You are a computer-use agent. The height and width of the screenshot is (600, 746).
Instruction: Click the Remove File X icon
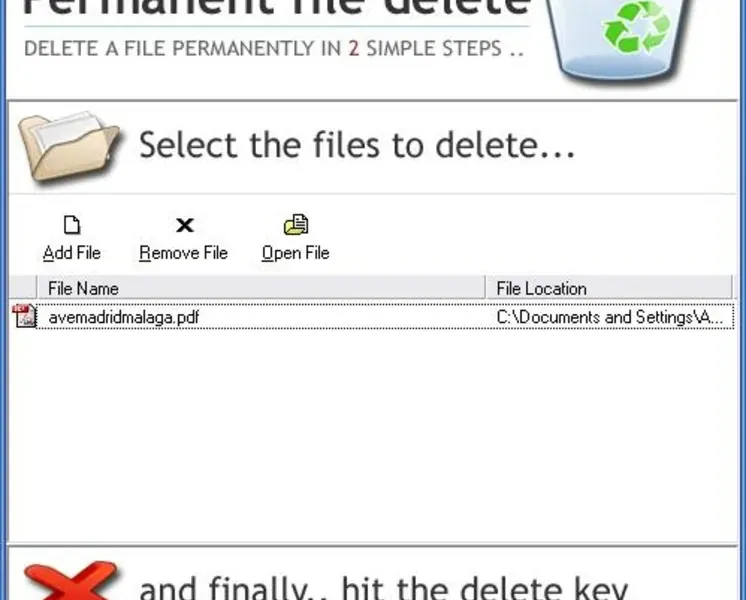[x=185, y=225]
